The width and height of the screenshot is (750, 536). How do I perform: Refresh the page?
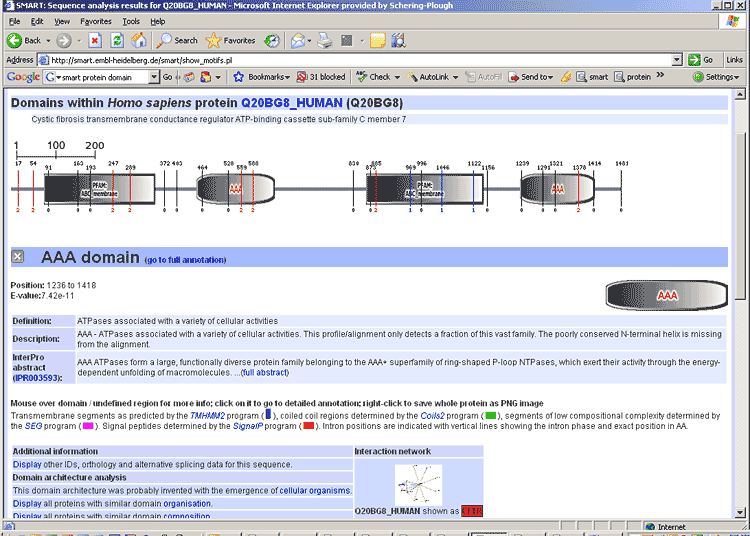(117, 41)
